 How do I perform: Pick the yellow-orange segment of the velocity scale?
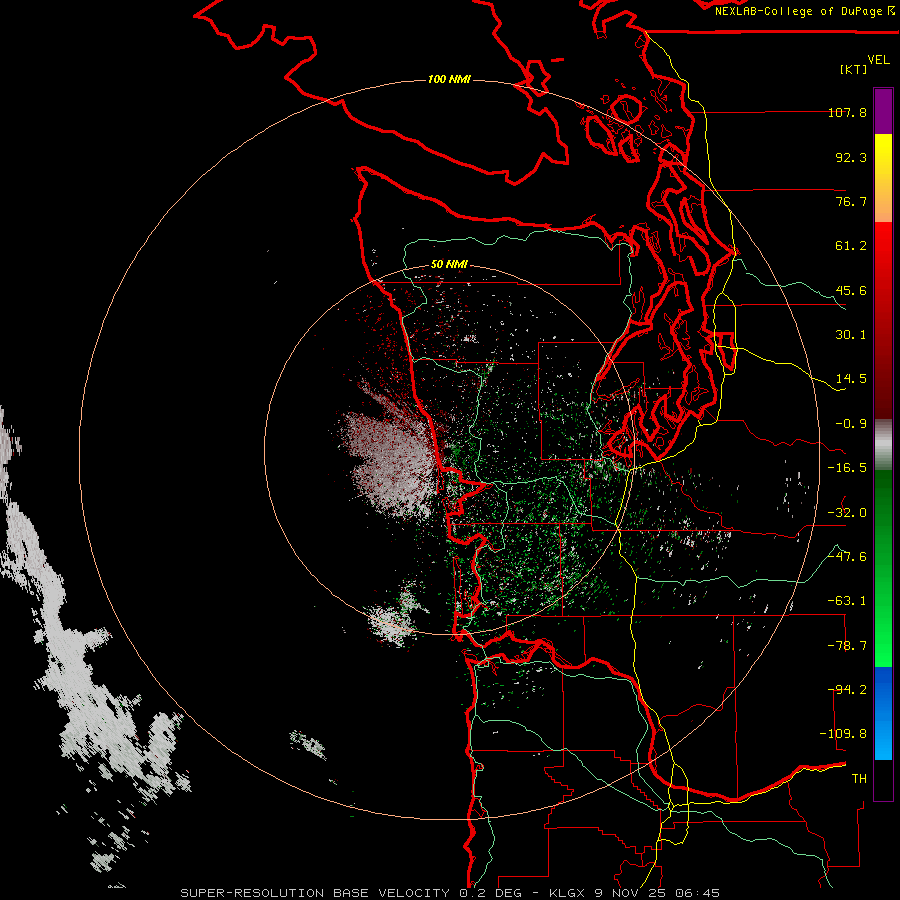pos(883,178)
